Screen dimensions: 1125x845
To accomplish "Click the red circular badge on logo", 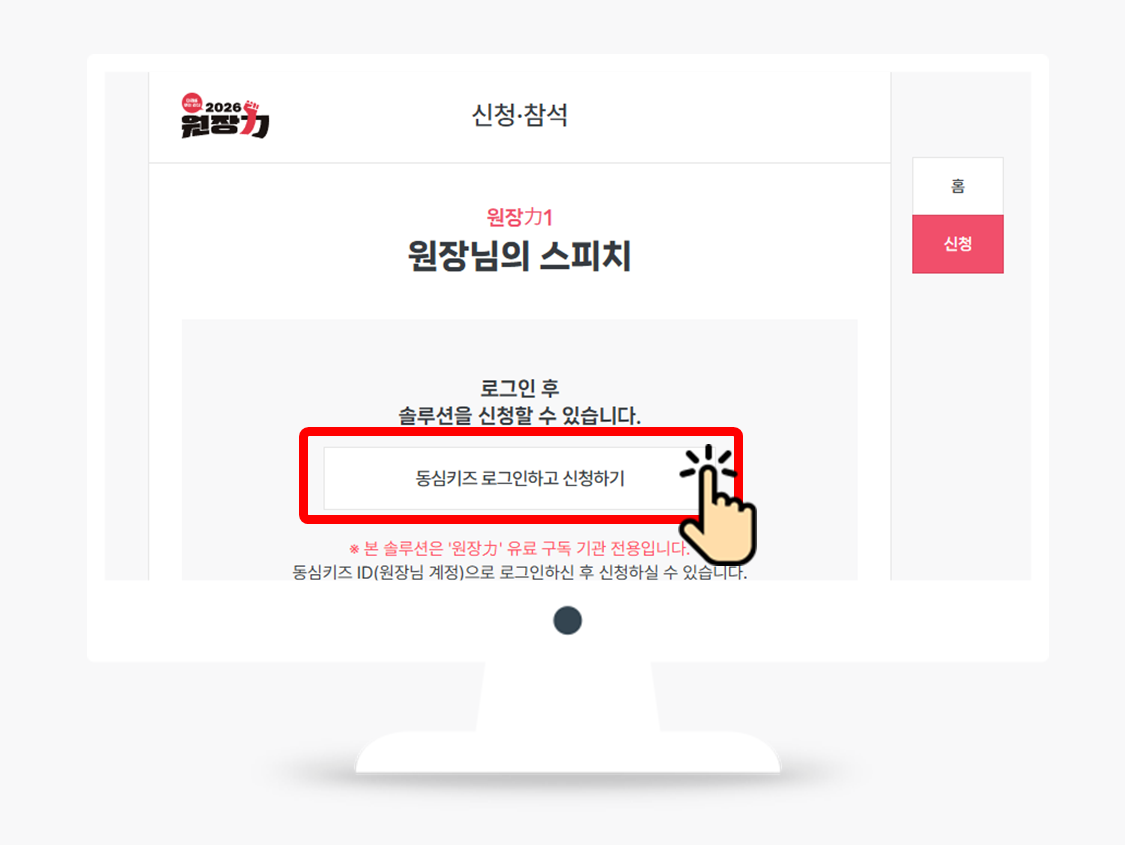I will click(x=192, y=103).
